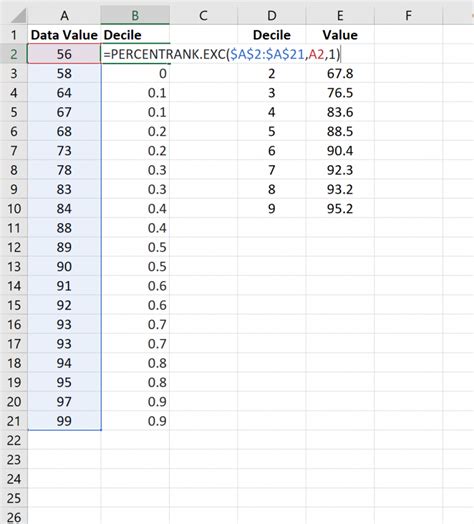Select column D header
This screenshot has width=474, height=524.
(272, 16)
